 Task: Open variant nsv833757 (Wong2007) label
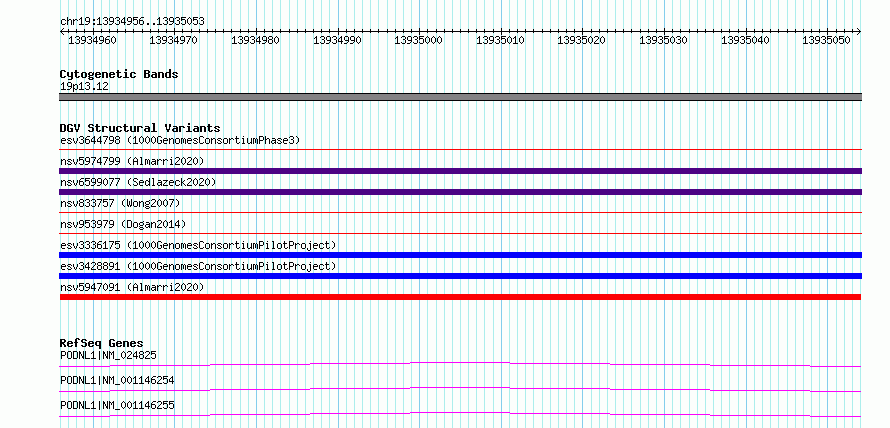point(120,203)
